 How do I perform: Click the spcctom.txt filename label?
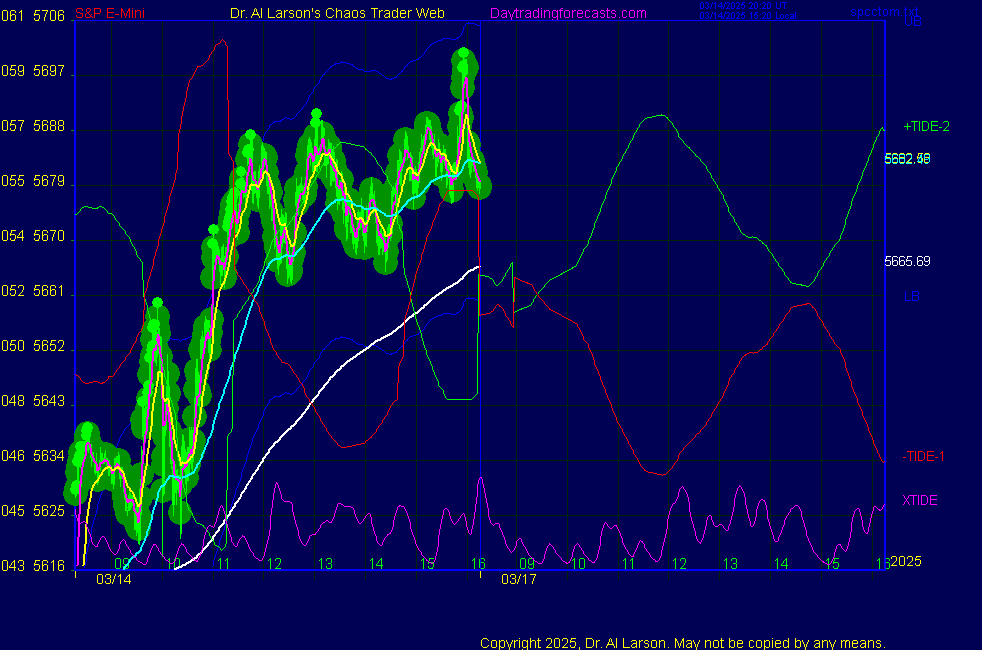tap(884, 11)
